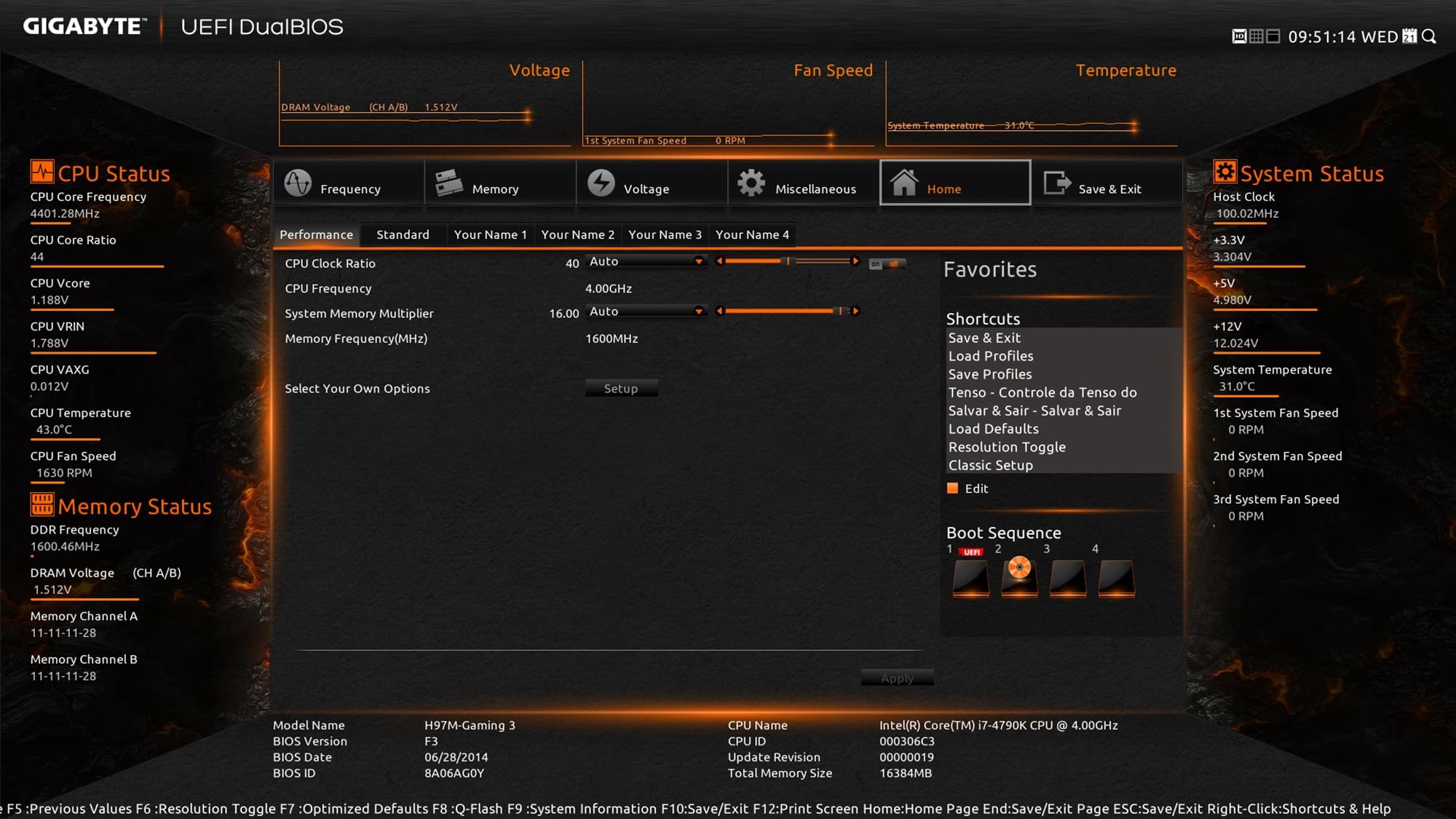Click the Apply button
This screenshot has height=819, width=1456.
[x=897, y=678]
